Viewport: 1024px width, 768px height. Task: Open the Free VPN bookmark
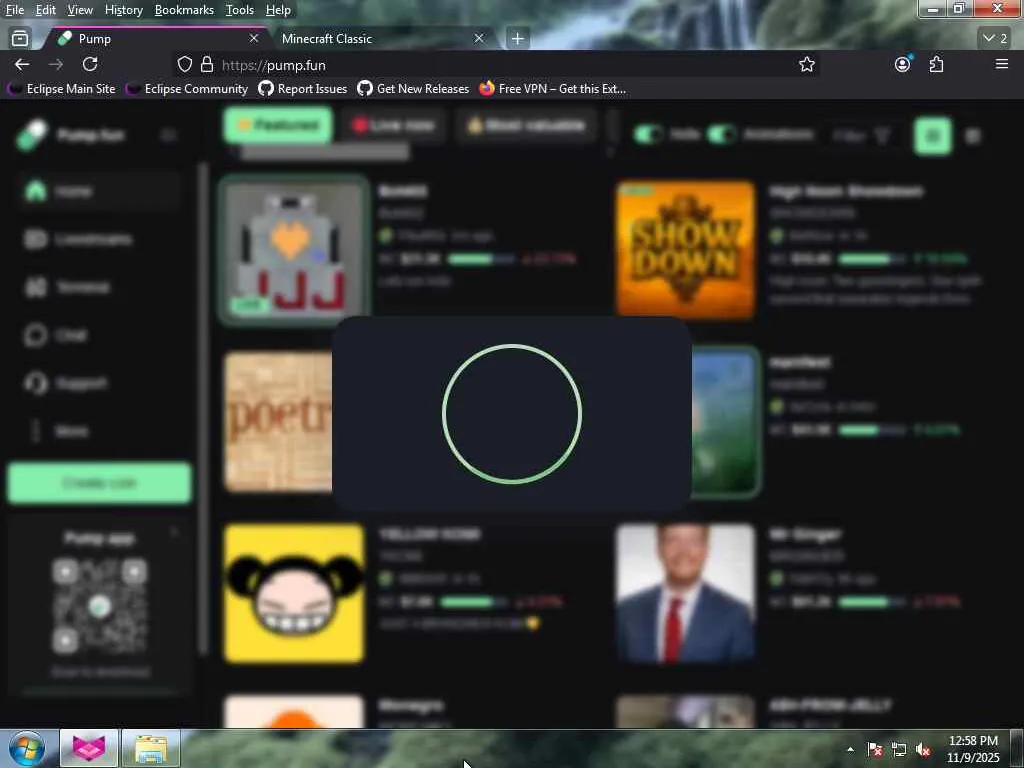552,88
